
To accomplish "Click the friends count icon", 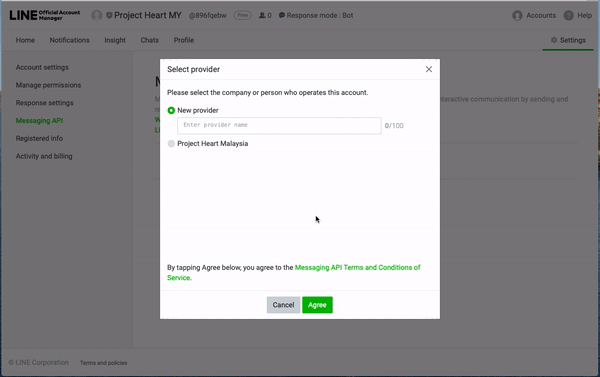I will (x=262, y=15).
